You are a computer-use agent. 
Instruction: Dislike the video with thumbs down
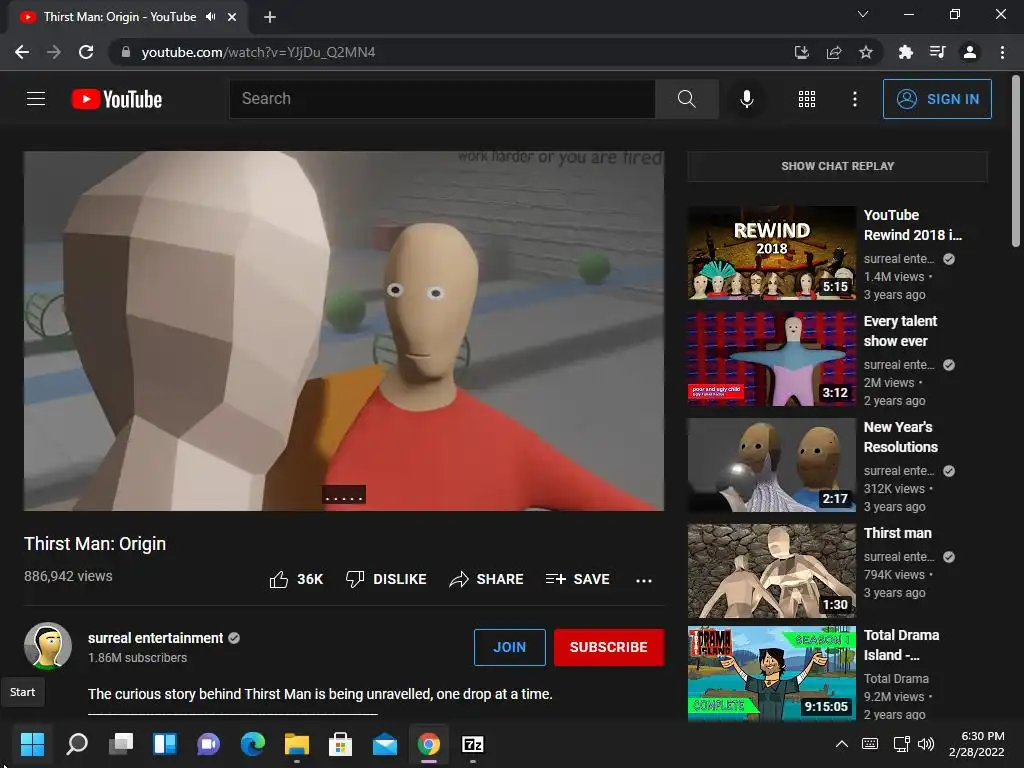[x=386, y=579]
